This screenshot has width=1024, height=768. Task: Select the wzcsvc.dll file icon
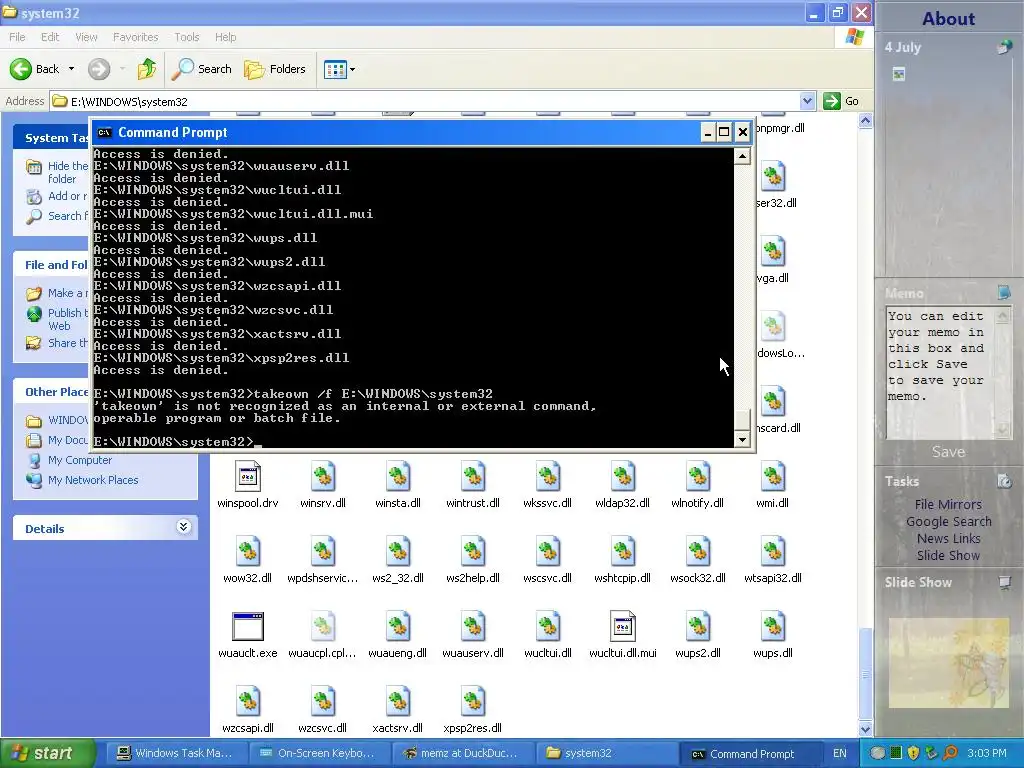(x=323, y=701)
